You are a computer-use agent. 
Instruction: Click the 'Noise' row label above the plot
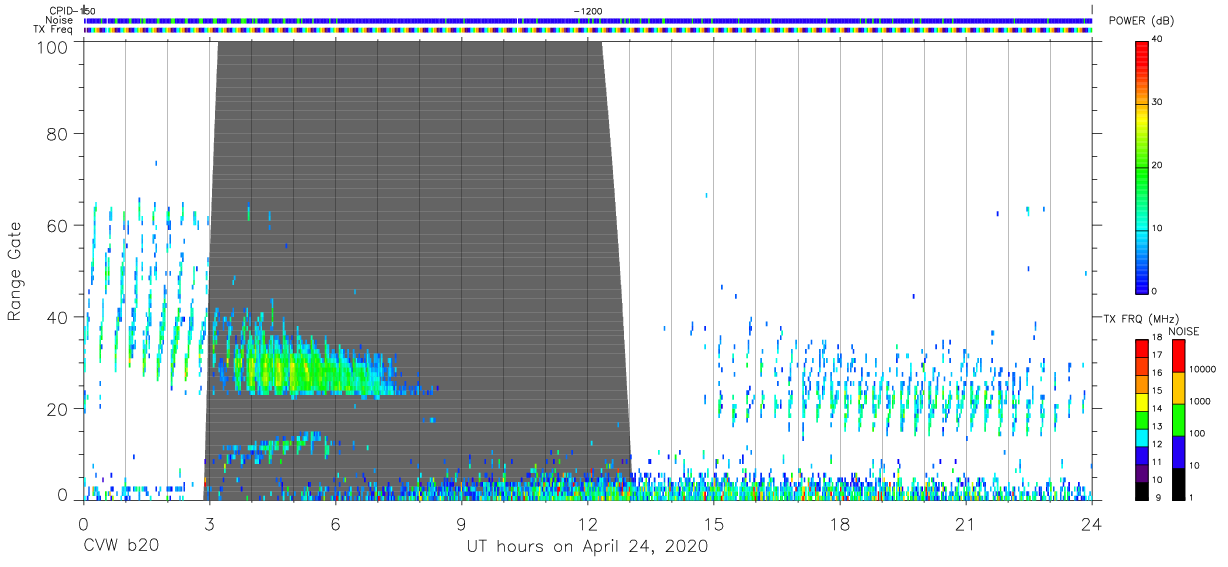(59, 20)
